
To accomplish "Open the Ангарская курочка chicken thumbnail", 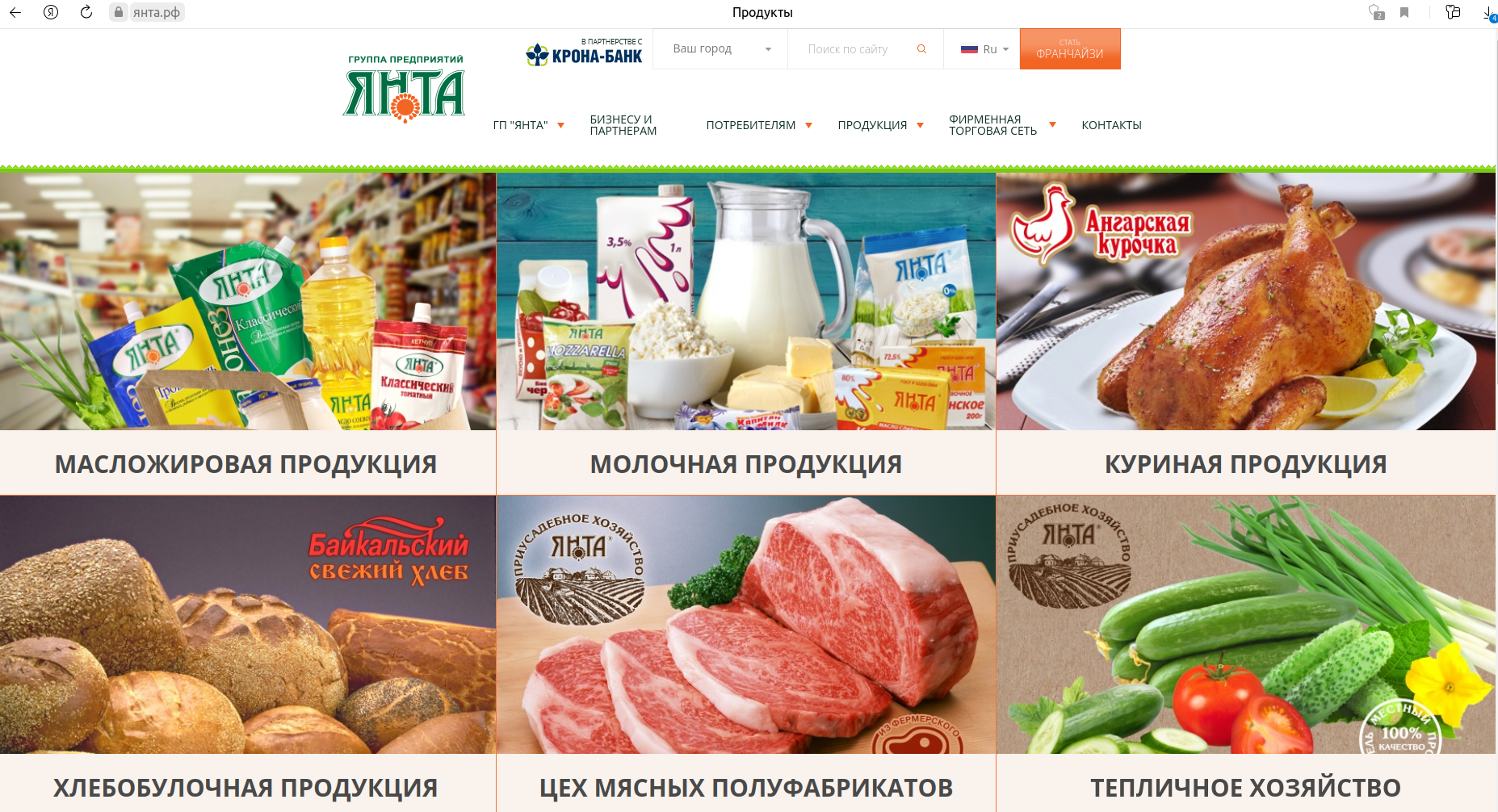I will click(1246, 301).
